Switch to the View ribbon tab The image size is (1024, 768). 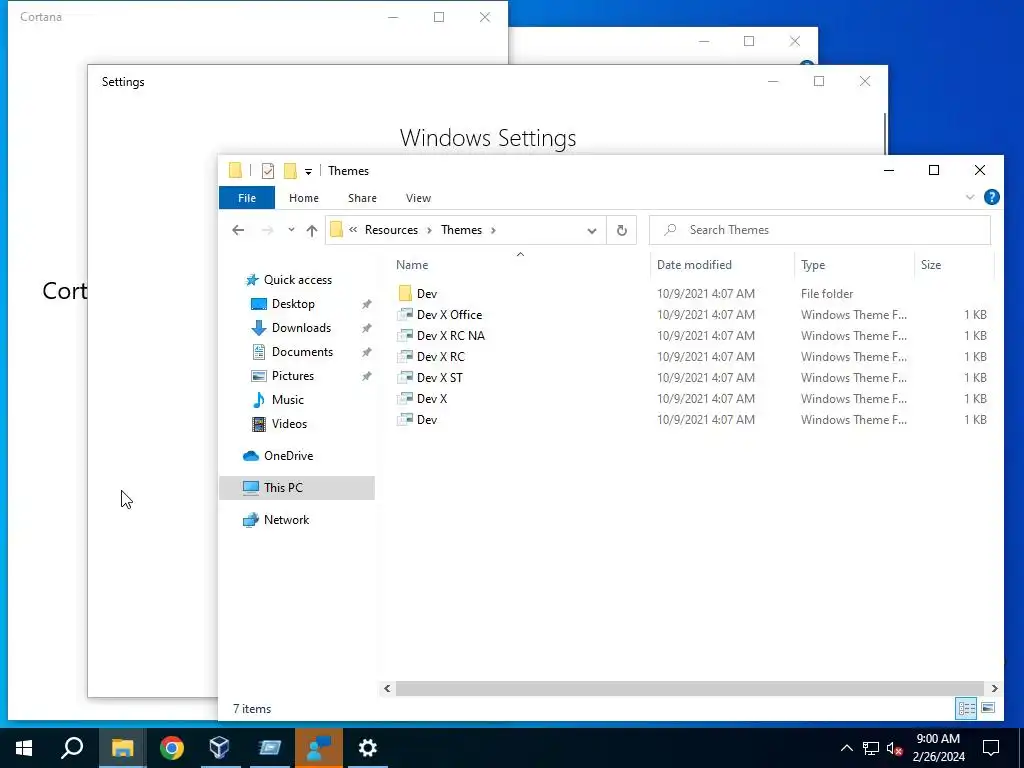(418, 198)
